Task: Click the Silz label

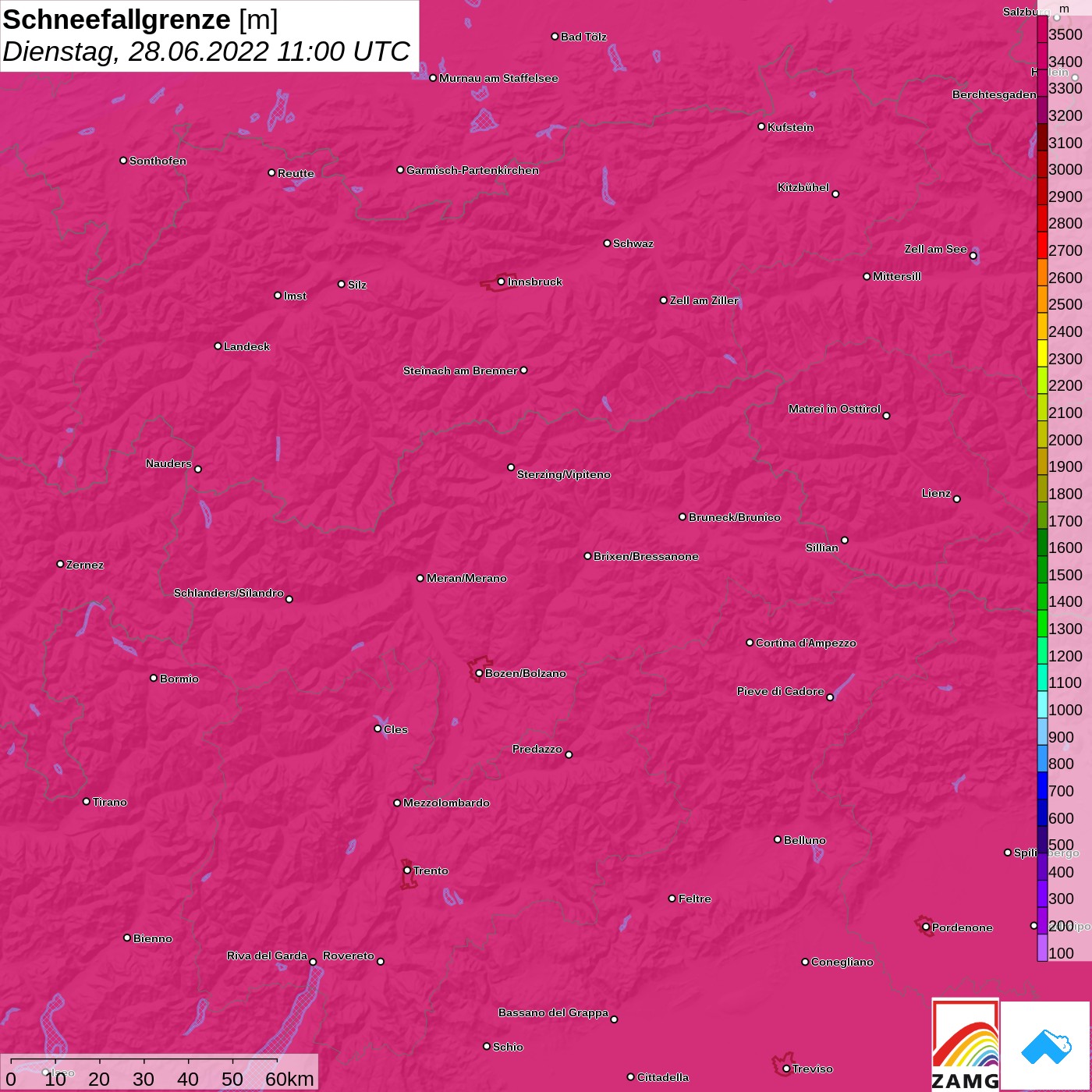Action: pyautogui.click(x=357, y=285)
